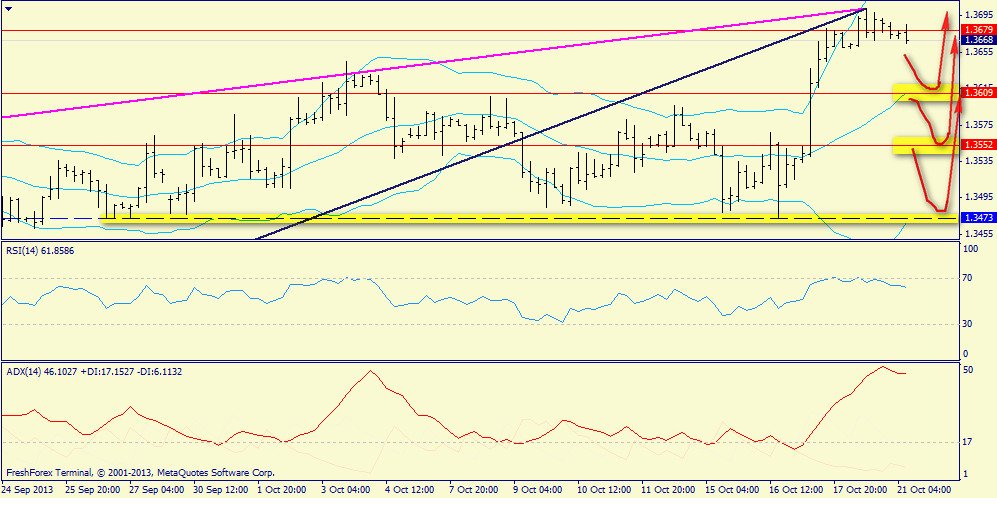Image resolution: width=997 pixels, height=506 pixels.
Task: Click the ADX(14) 46.1027 indicator label
Action: click(93, 371)
